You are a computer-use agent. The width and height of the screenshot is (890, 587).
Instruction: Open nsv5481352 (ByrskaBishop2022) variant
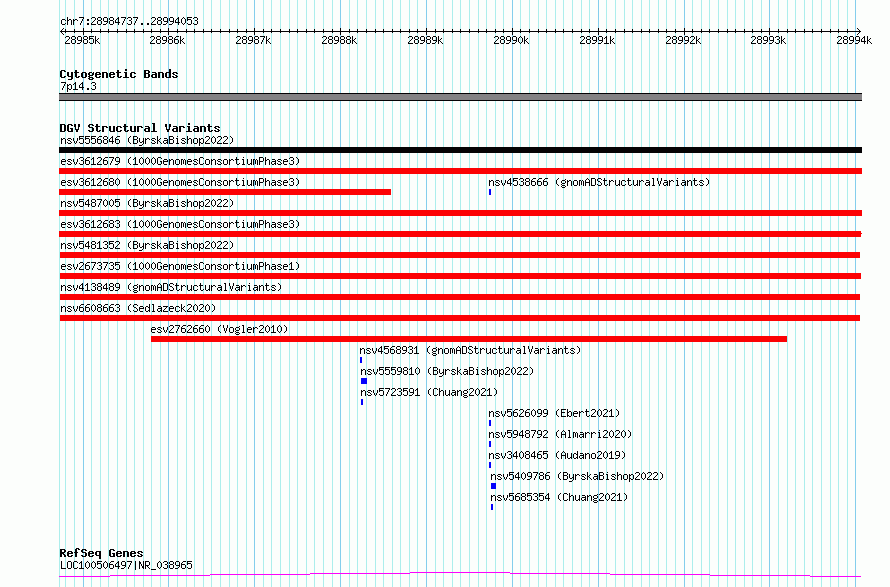pos(147,245)
